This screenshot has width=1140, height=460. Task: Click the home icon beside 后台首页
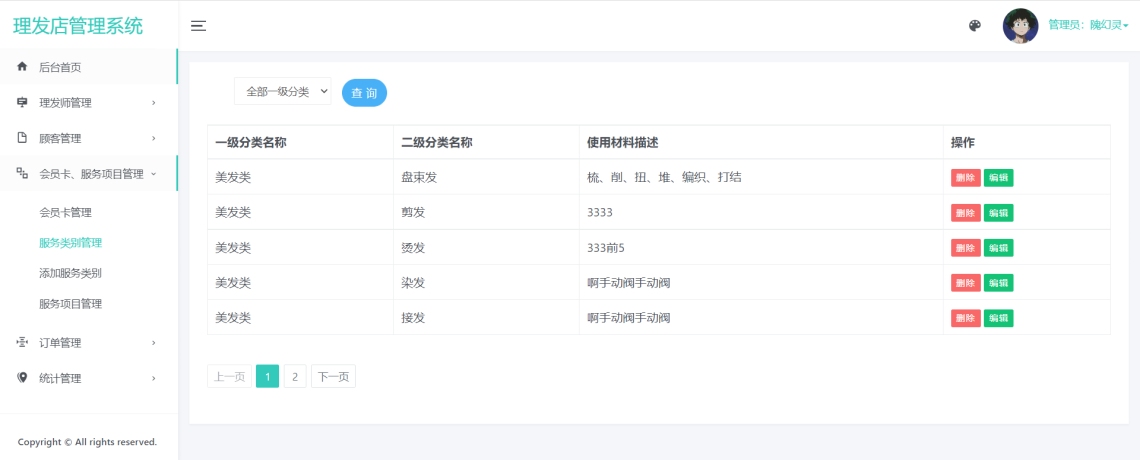coord(22,67)
